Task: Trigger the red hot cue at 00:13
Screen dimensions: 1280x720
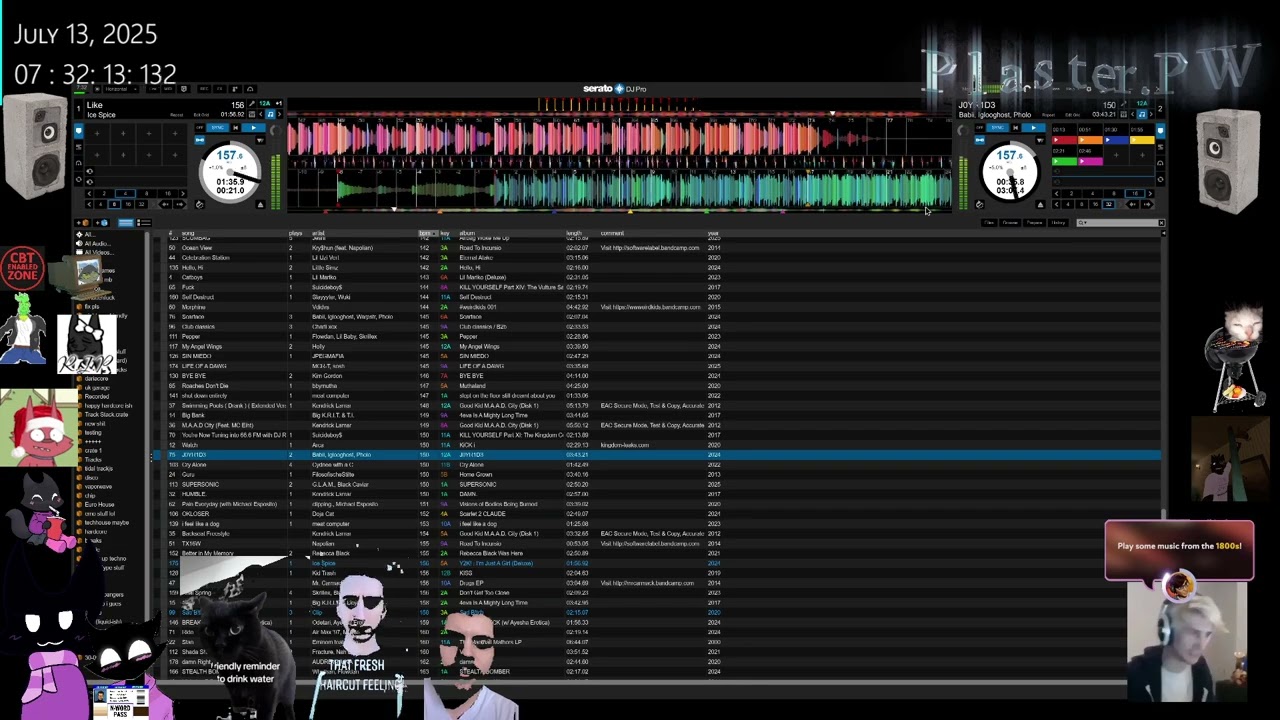Action: (x=1064, y=140)
